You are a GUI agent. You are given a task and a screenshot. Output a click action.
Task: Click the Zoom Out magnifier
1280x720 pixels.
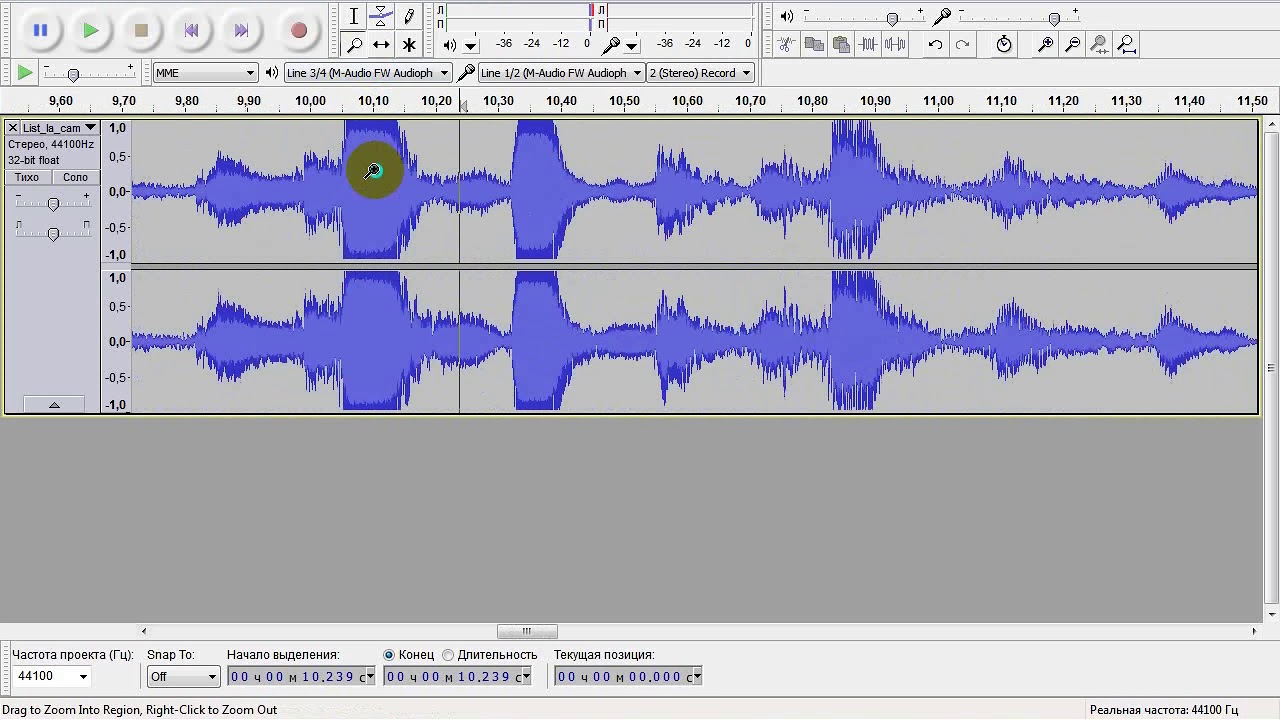point(1072,44)
